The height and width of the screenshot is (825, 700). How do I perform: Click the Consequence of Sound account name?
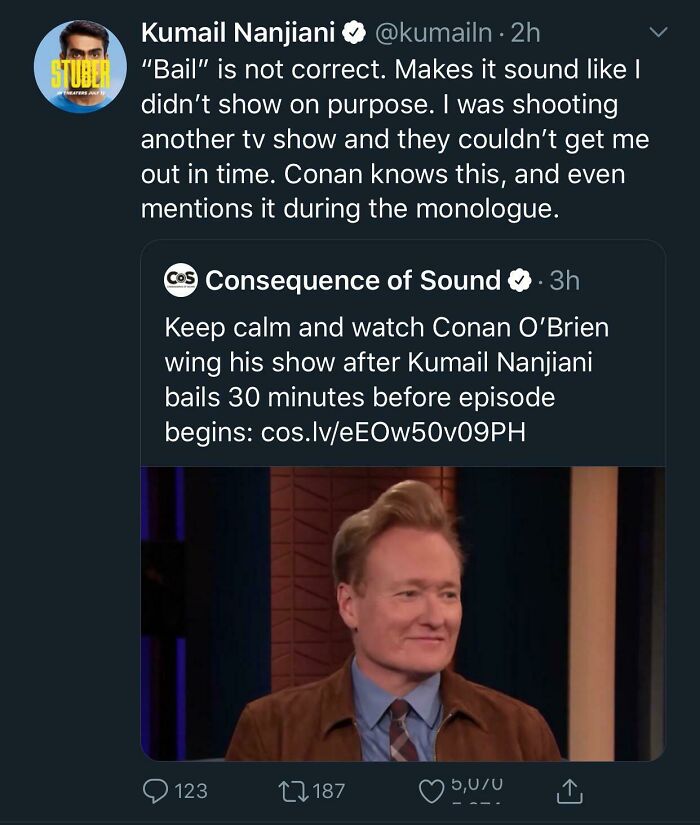353,281
